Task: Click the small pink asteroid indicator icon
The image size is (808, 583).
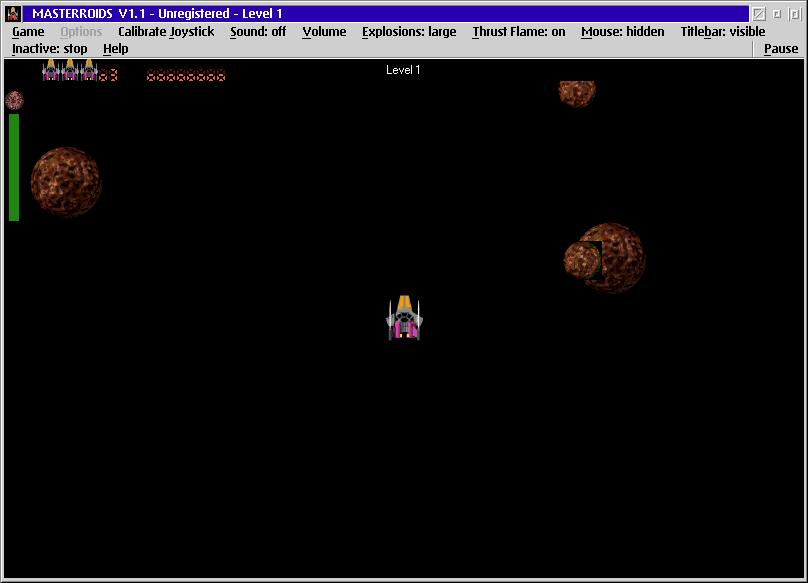Action: [x=14, y=100]
